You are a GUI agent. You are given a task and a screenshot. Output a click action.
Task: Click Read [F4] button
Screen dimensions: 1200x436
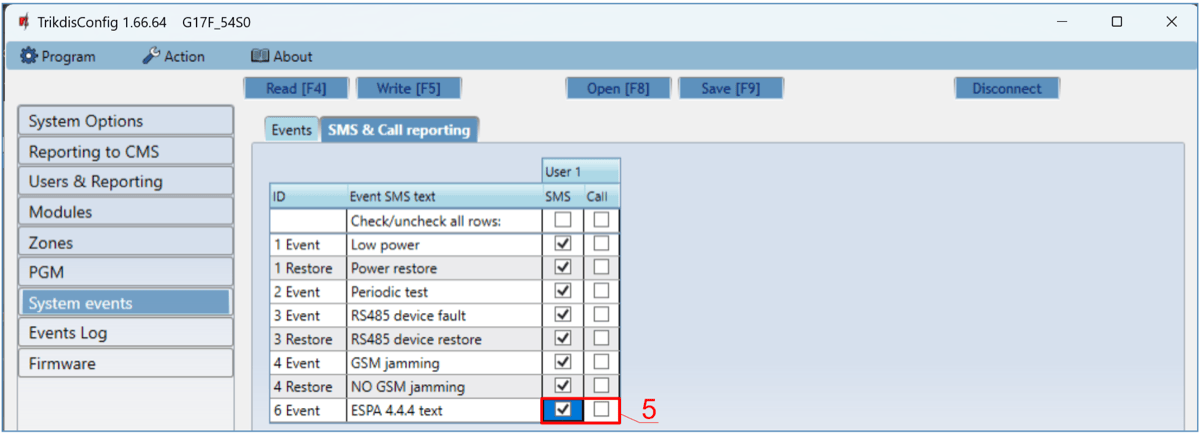pos(296,88)
